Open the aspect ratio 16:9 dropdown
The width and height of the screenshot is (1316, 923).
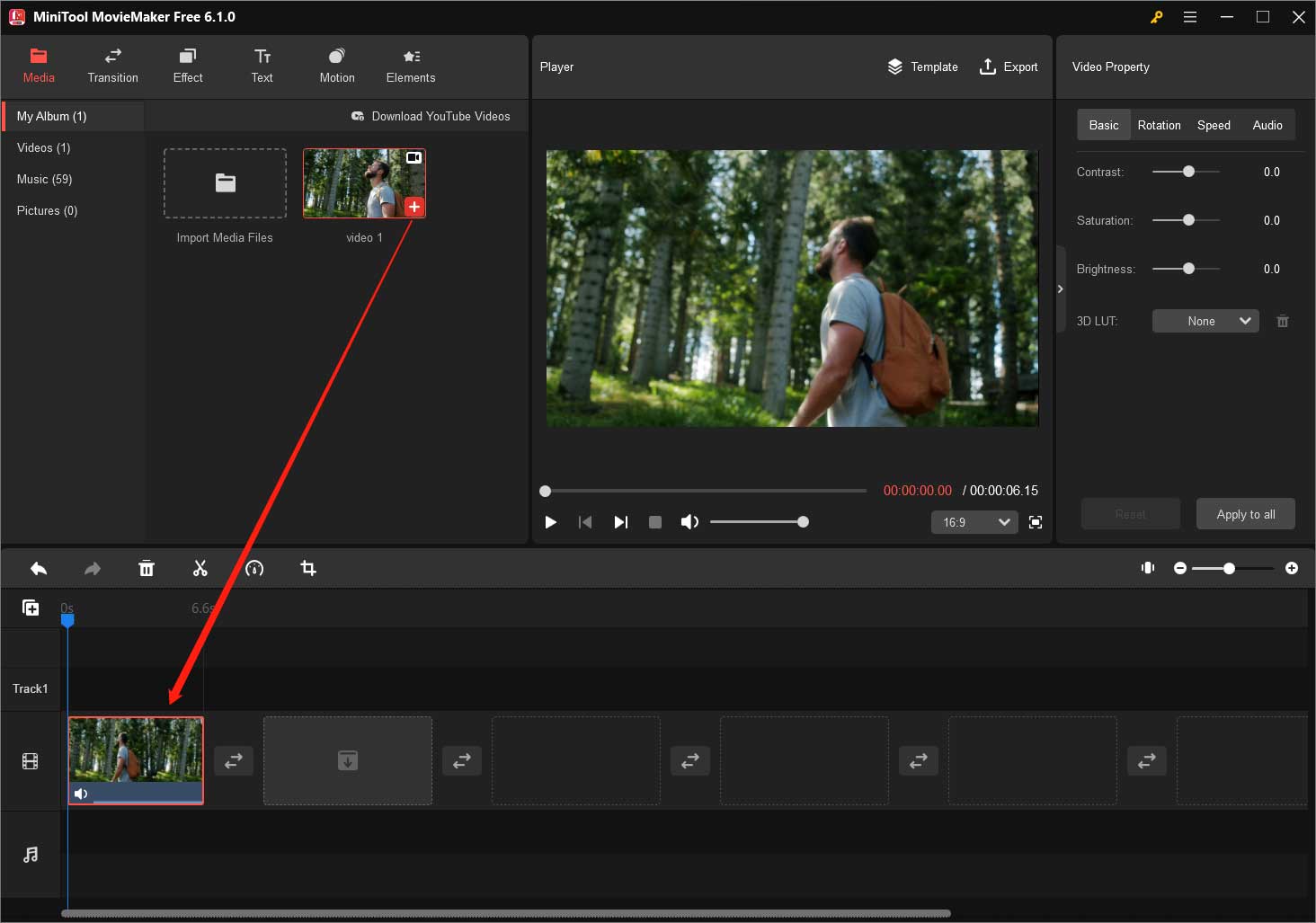click(x=974, y=522)
